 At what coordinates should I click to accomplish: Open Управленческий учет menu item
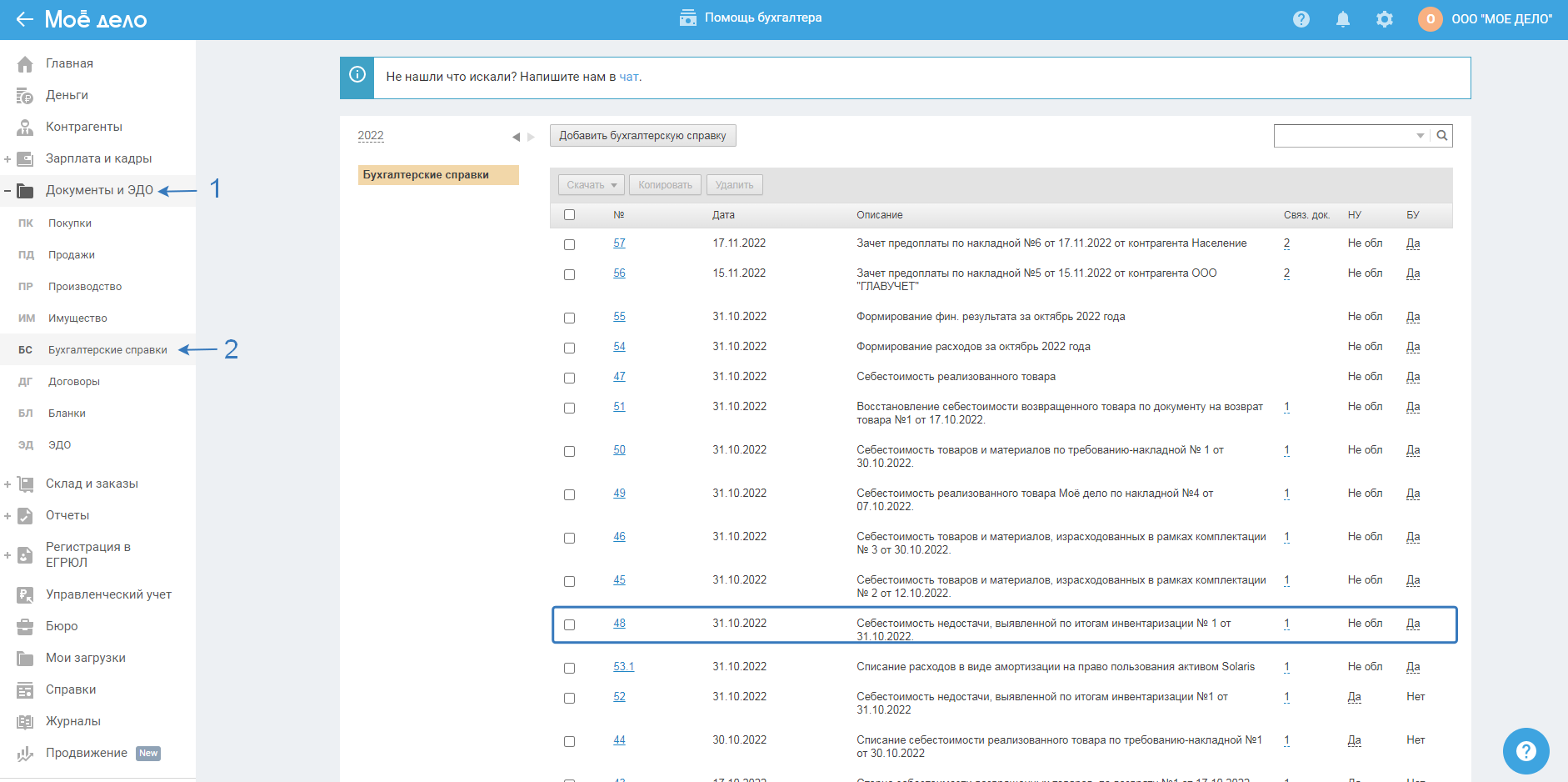108,594
